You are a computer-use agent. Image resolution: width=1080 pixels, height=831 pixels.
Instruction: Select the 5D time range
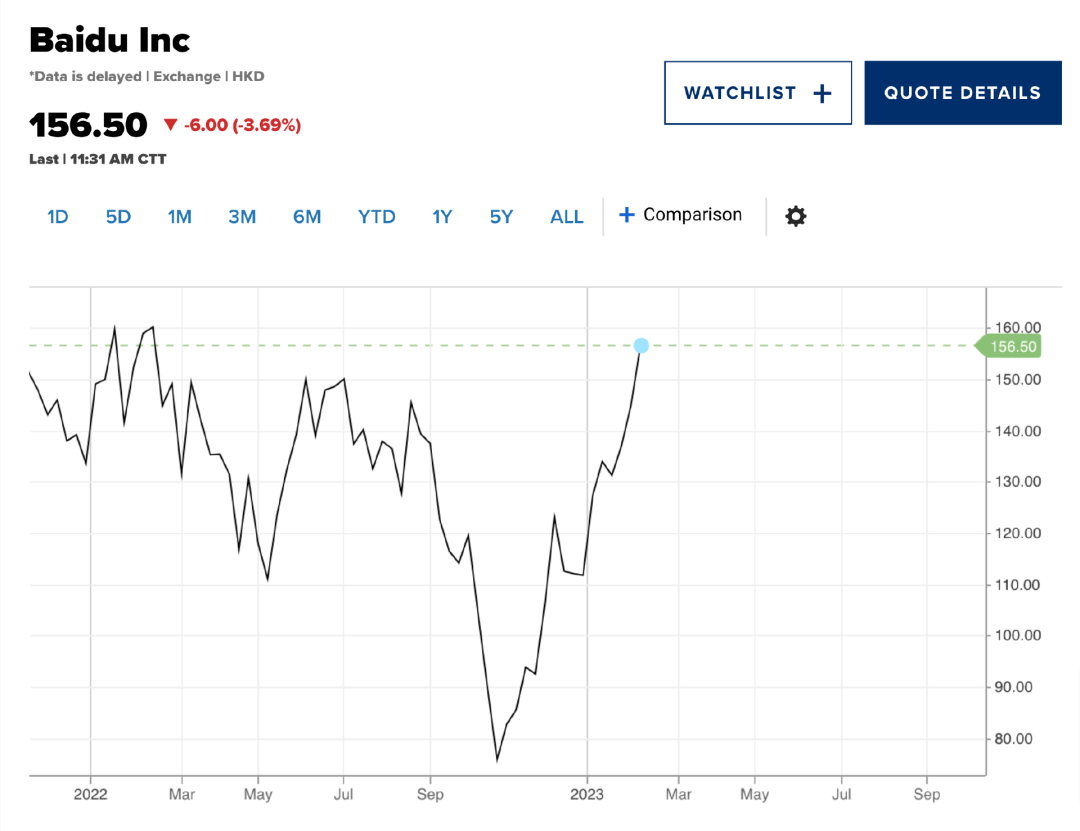click(x=118, y=216)
